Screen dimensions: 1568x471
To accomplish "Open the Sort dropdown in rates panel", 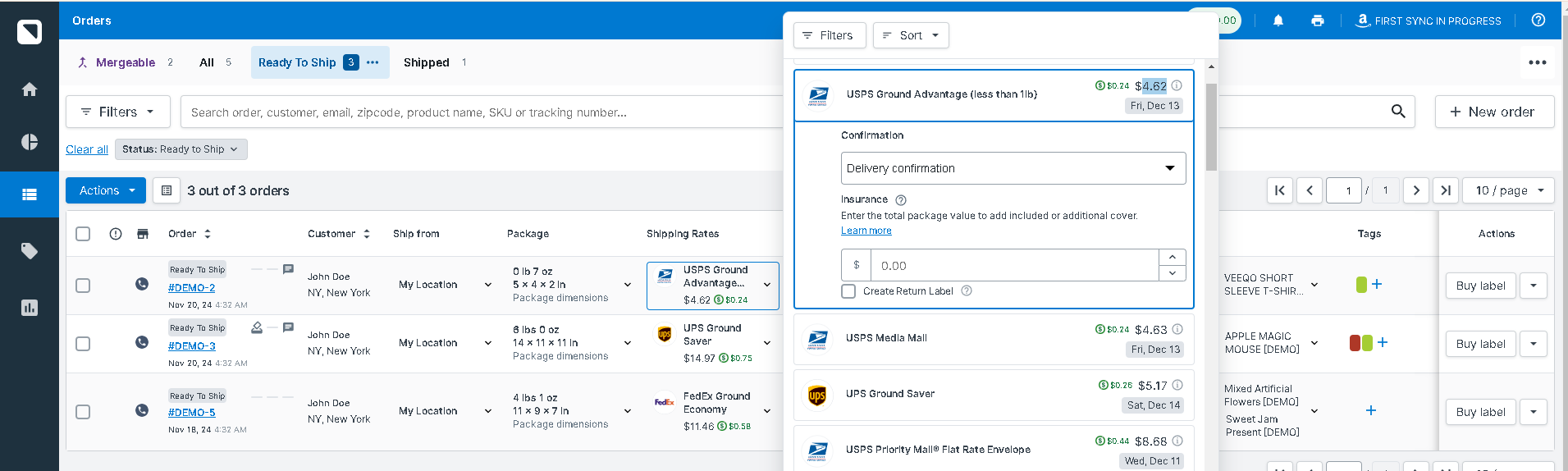I will point(911,35).
